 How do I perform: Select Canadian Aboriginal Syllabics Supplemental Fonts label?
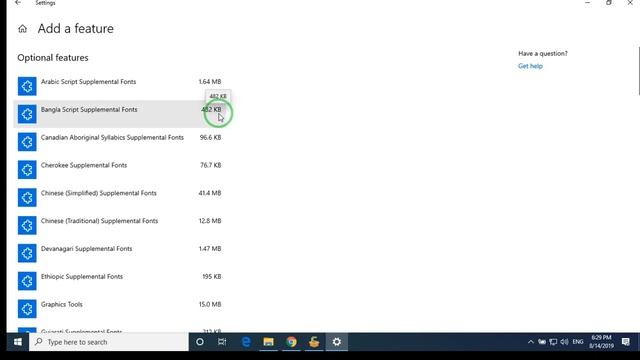(112, 138)
